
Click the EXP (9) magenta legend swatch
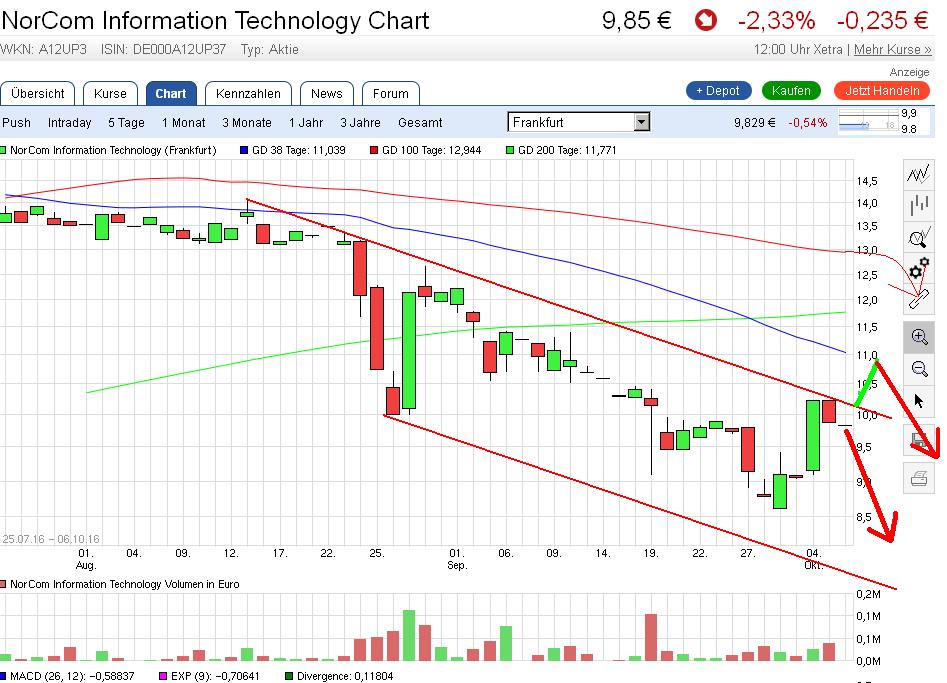coord(163,676)
